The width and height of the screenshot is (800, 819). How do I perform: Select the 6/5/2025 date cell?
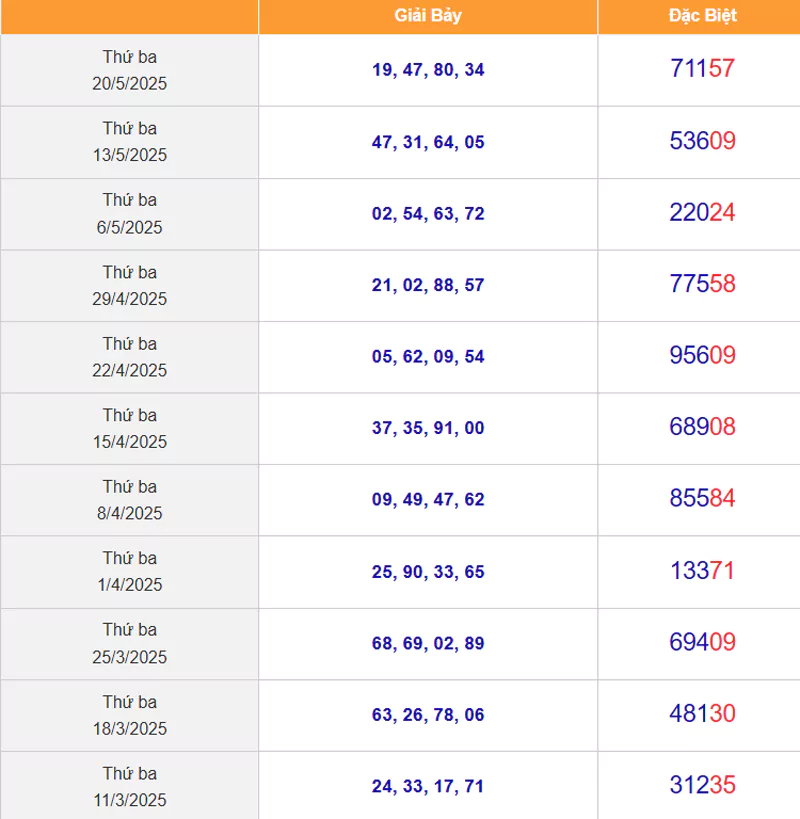tap(130, 214)
